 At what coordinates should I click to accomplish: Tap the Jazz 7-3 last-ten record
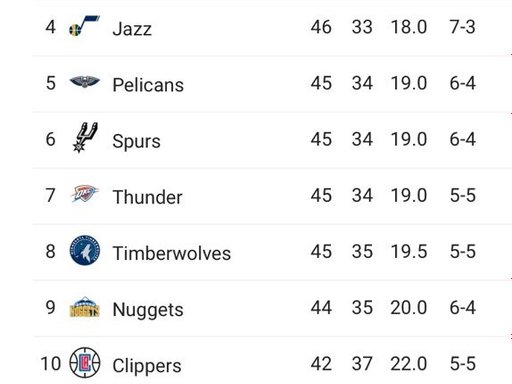(462, 27)
